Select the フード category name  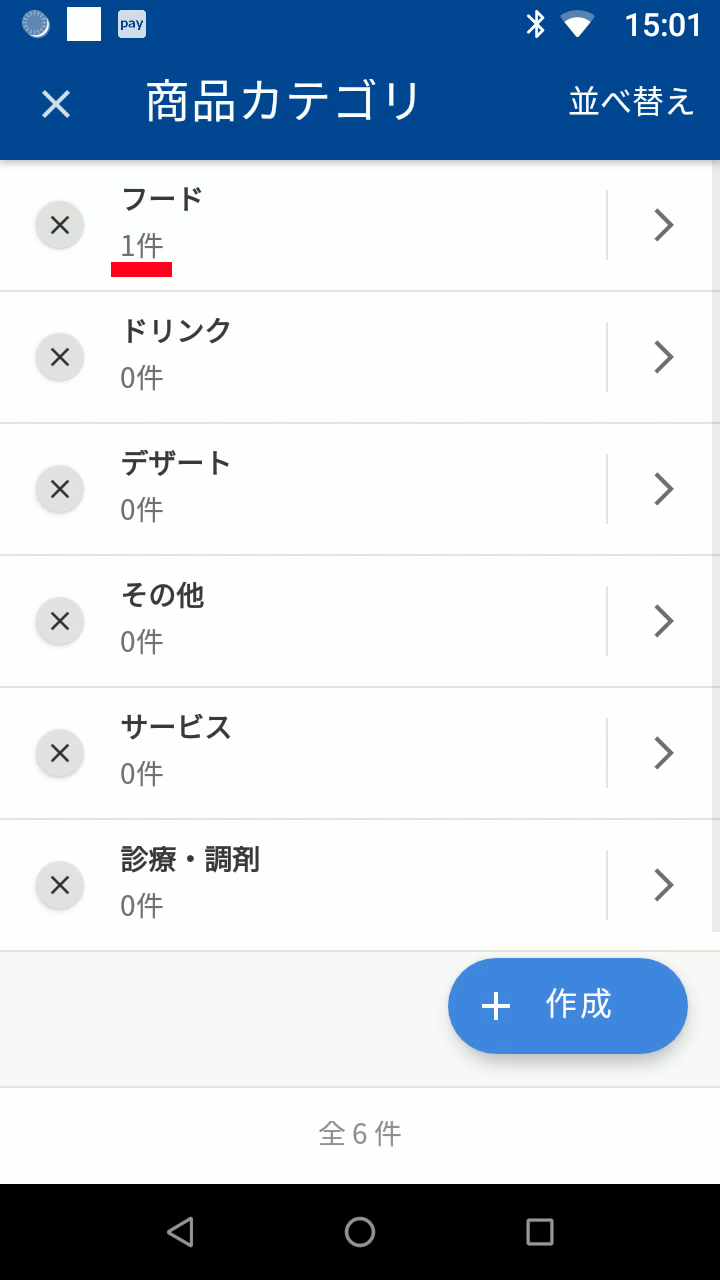162,199
